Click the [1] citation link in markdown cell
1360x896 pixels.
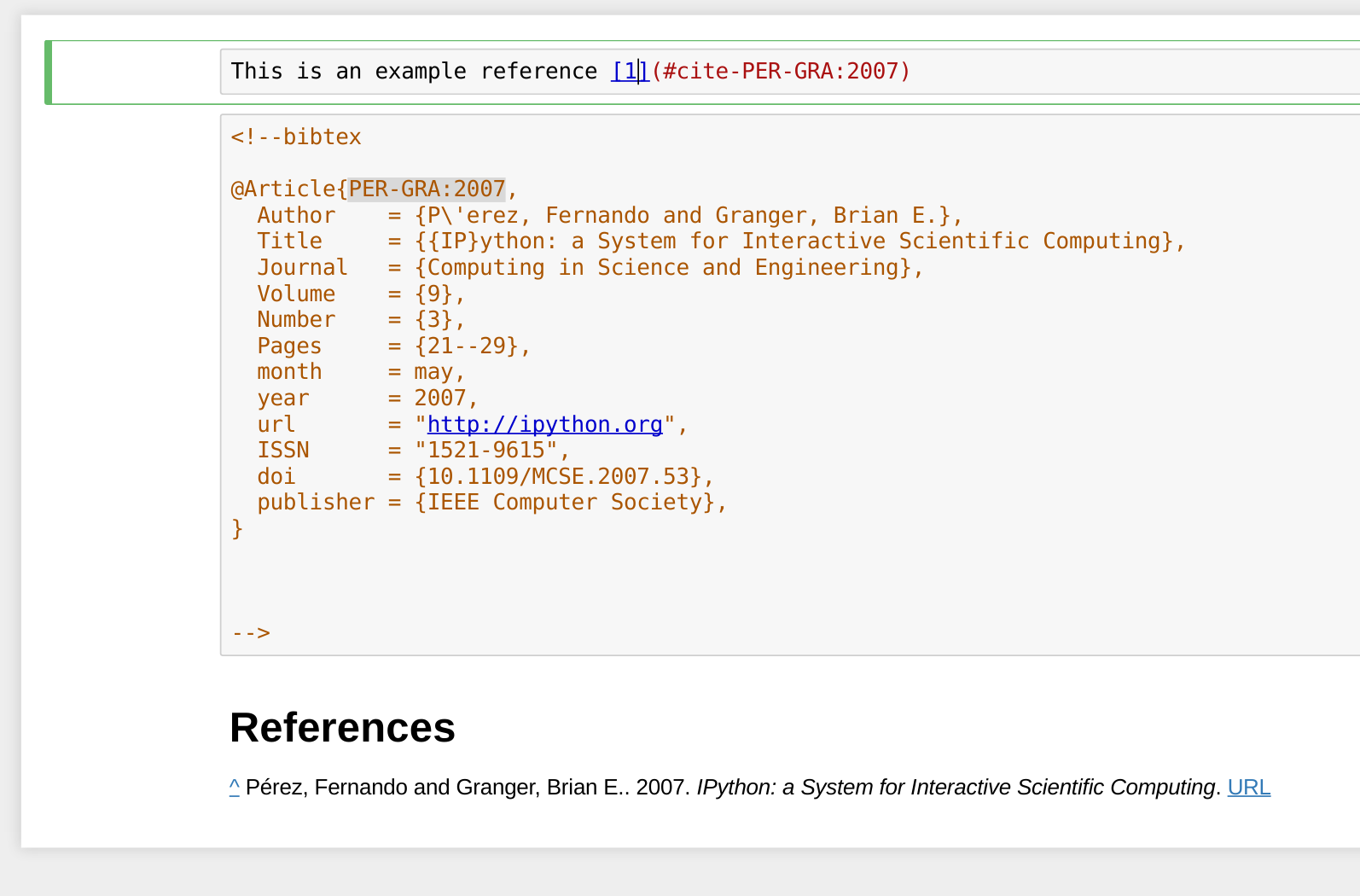pyautogui.click(x=631, y=71)
